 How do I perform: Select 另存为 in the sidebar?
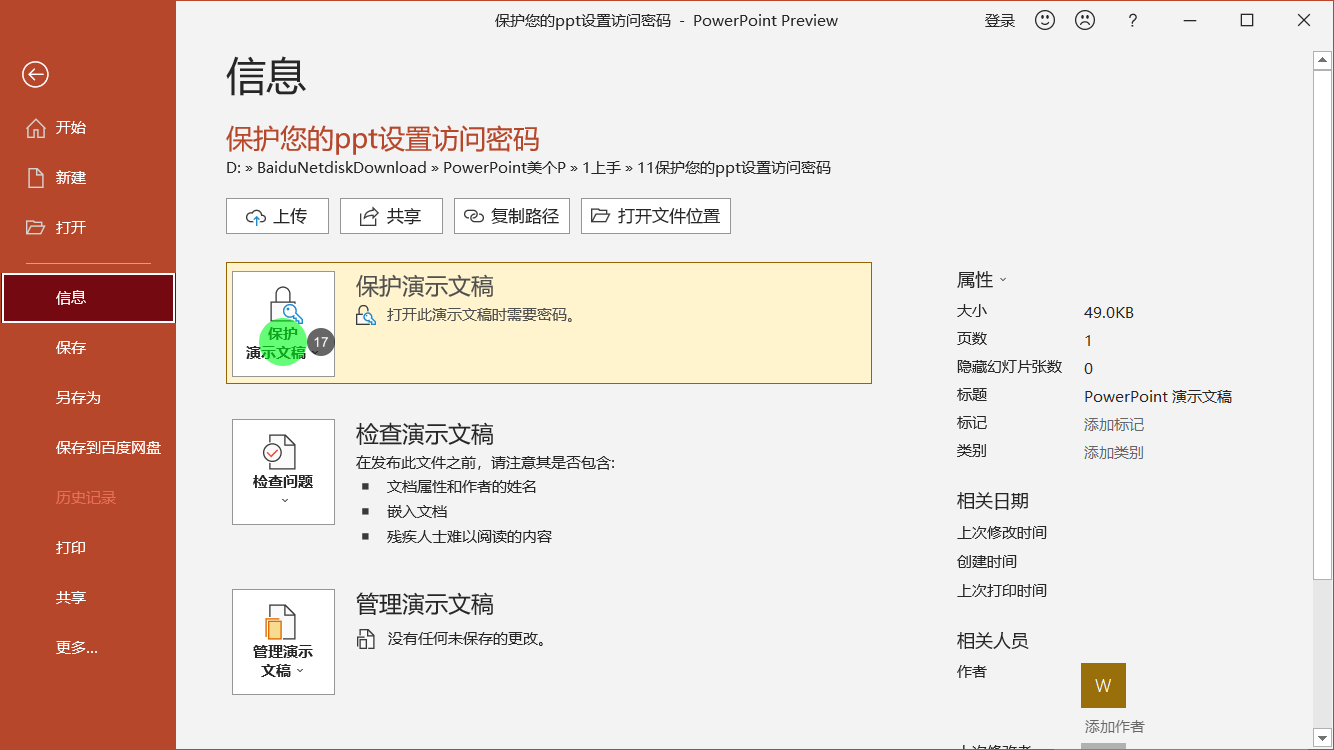[x=88, y=398]
